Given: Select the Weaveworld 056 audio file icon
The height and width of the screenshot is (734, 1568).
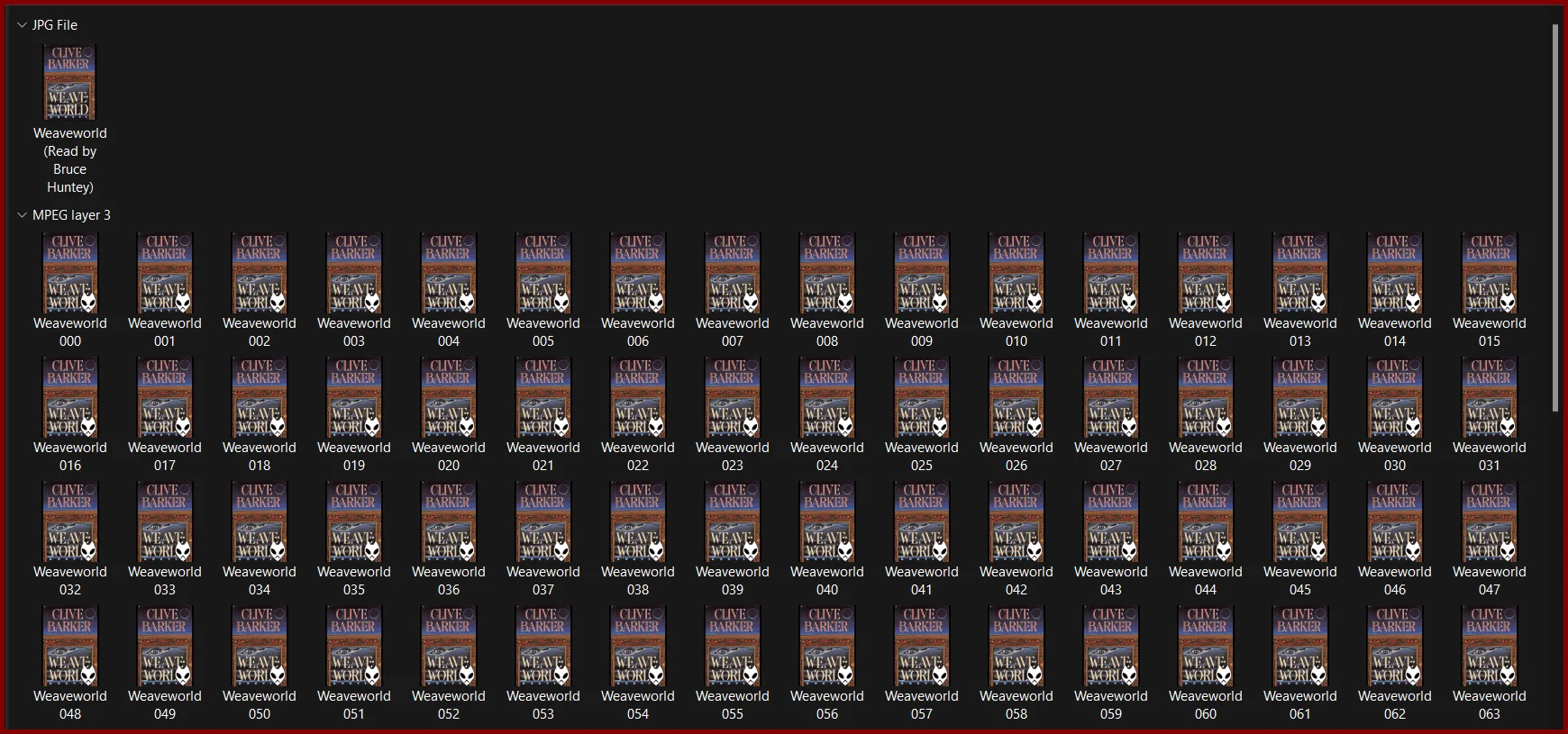Looking at the screenshot, I should coord(827,646).
